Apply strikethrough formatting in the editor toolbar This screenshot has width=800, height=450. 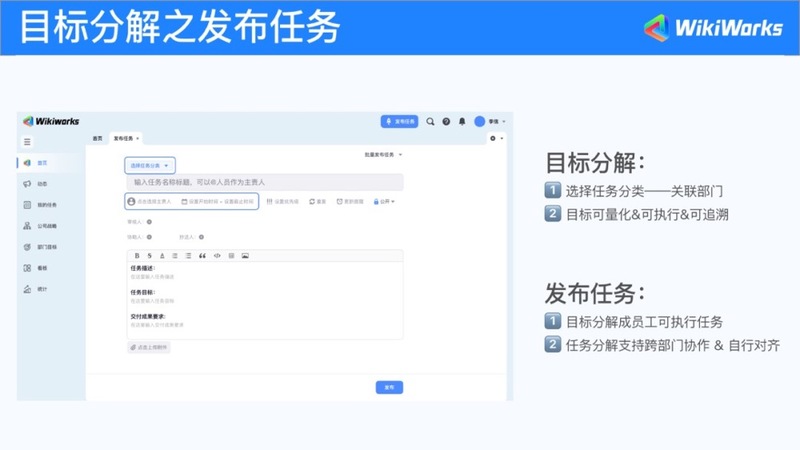tap(149, 256)
